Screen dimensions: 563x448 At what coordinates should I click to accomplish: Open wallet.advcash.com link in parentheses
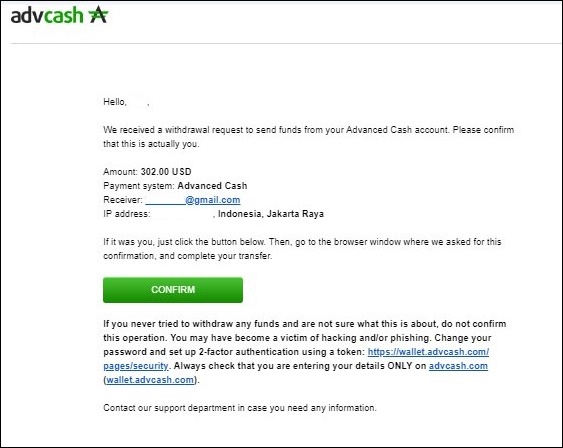tap(150, 380)
